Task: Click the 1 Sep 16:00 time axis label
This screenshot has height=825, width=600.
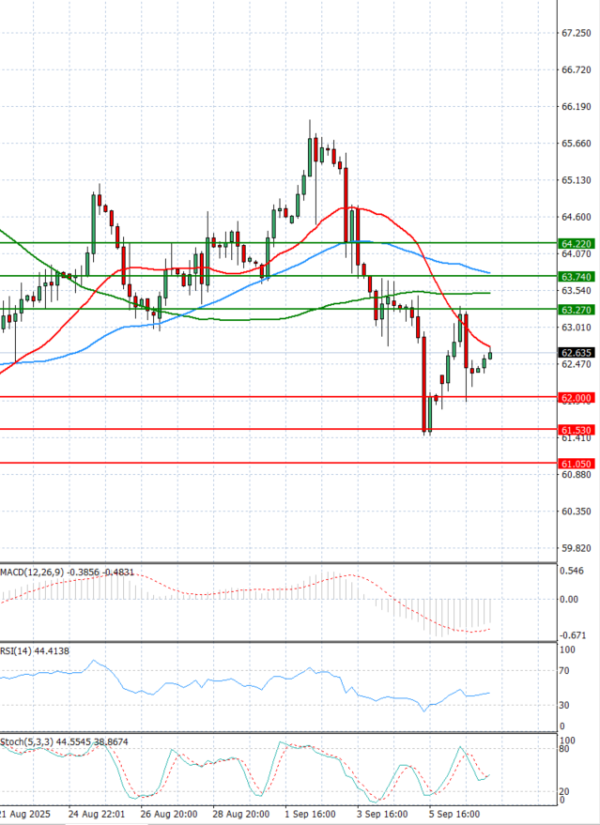Action: pos(310,814)
